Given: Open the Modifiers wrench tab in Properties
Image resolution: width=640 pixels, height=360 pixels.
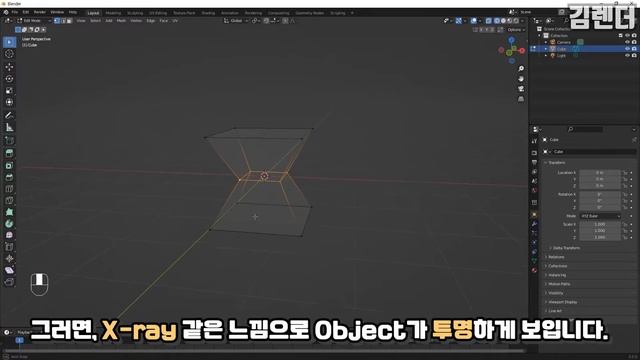Looking at the screenshot, I should 534,224.
